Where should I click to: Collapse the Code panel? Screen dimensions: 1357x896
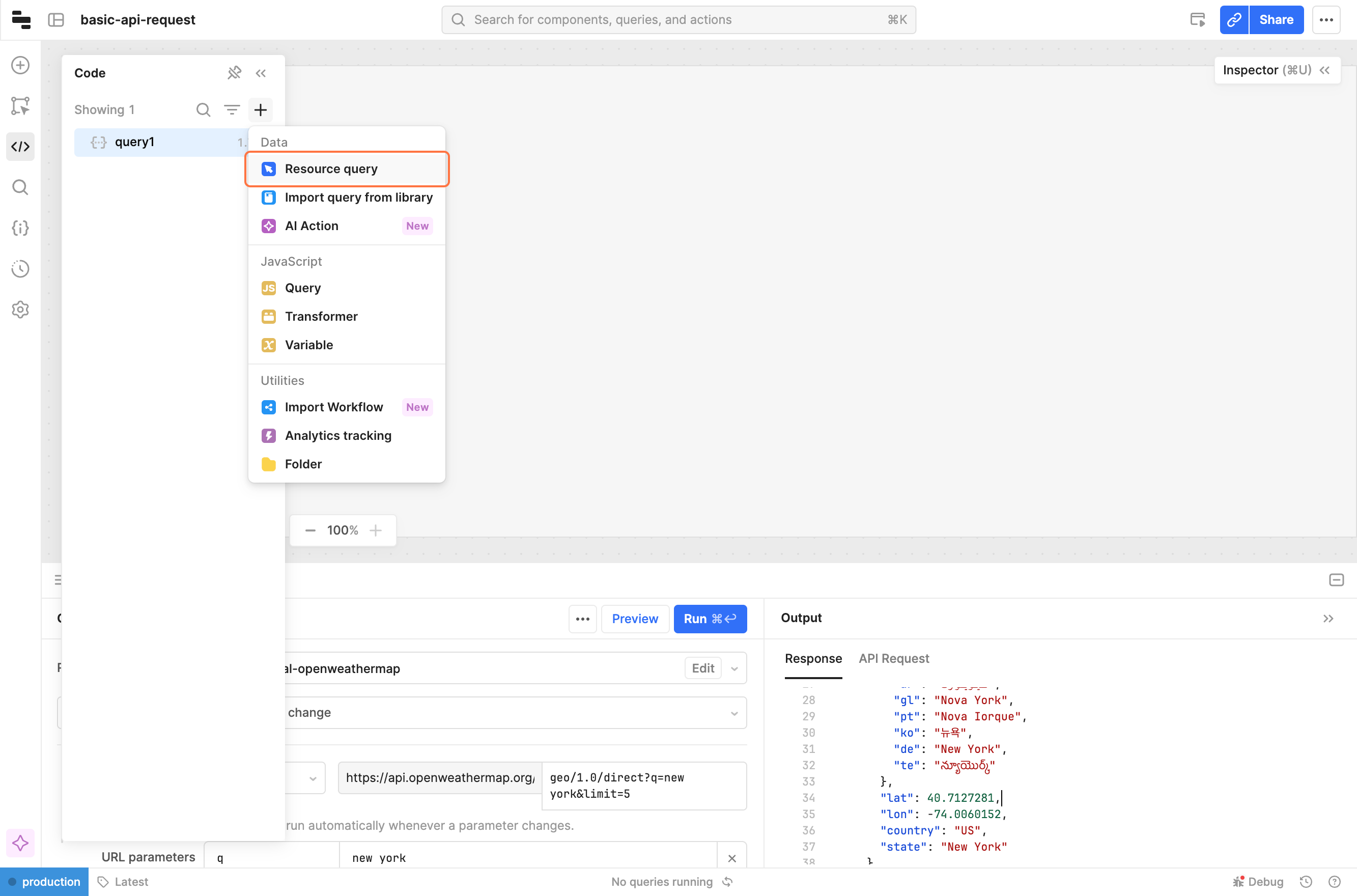pyautogui.click(x=261, y=73)
